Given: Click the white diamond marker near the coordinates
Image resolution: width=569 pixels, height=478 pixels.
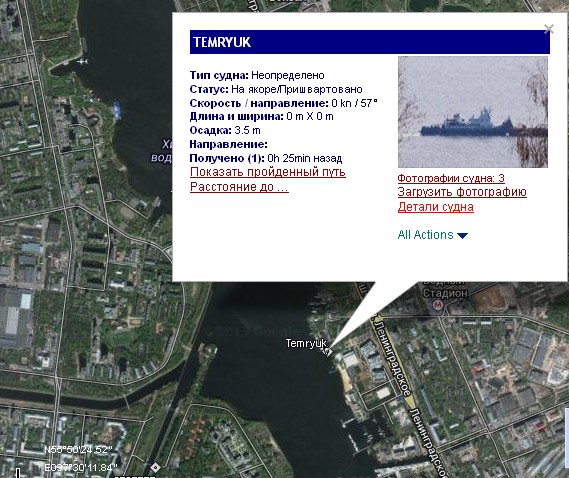Looking at the screenshot, I should [155, 467].
